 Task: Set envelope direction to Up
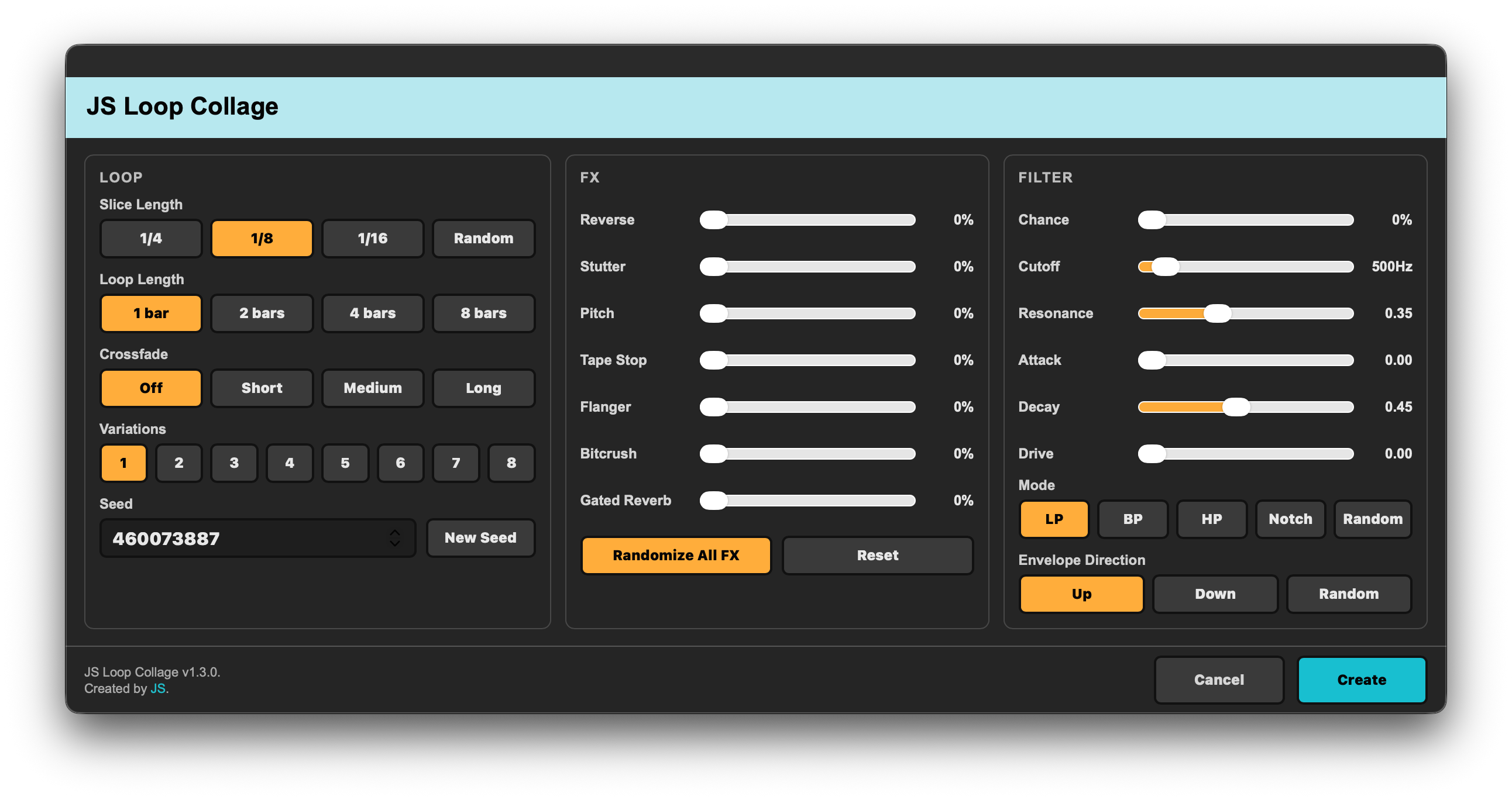click(1081, 594)
